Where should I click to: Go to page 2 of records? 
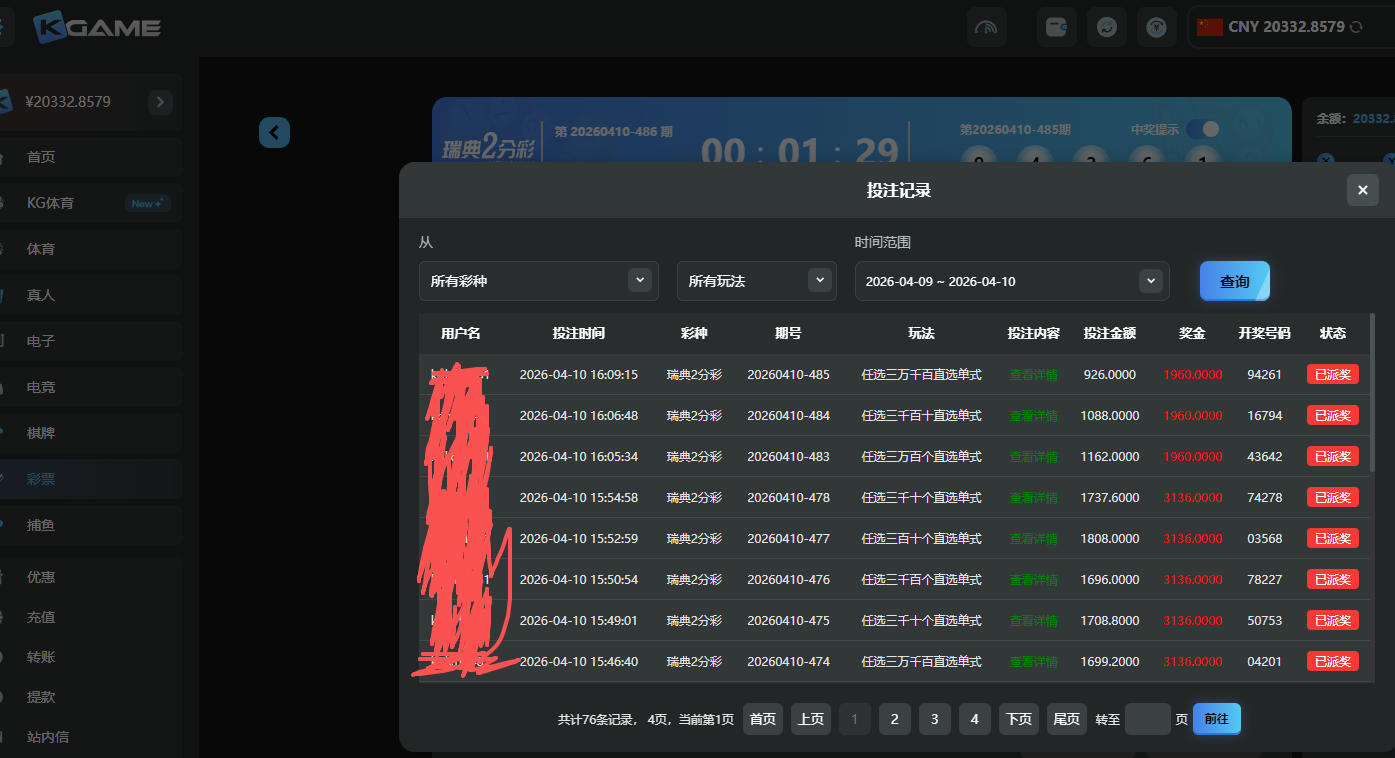click(894, 719)
